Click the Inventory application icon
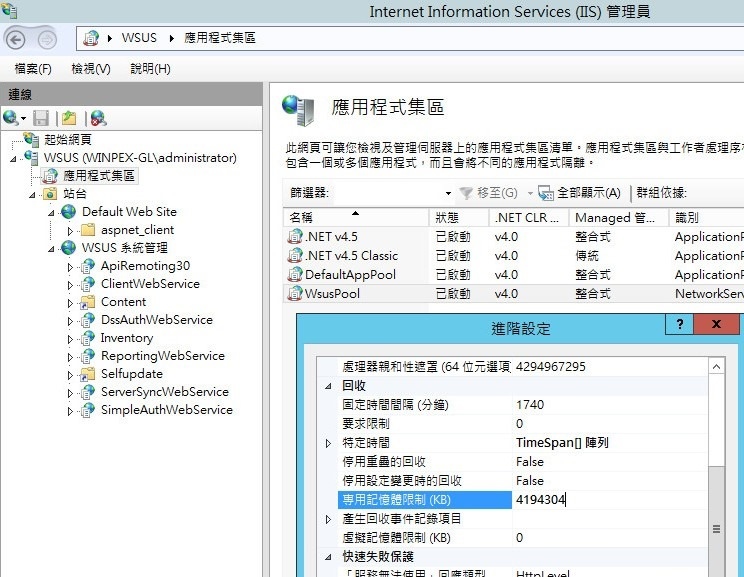 (x=87, y=338)
